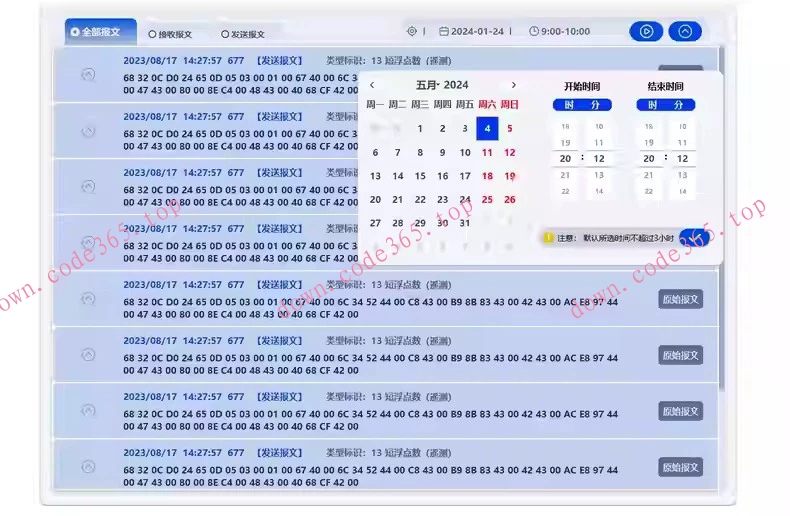Click the circular icon of the sixth message row
Viewport: 790px width, 516px height.
coord(88,355)
